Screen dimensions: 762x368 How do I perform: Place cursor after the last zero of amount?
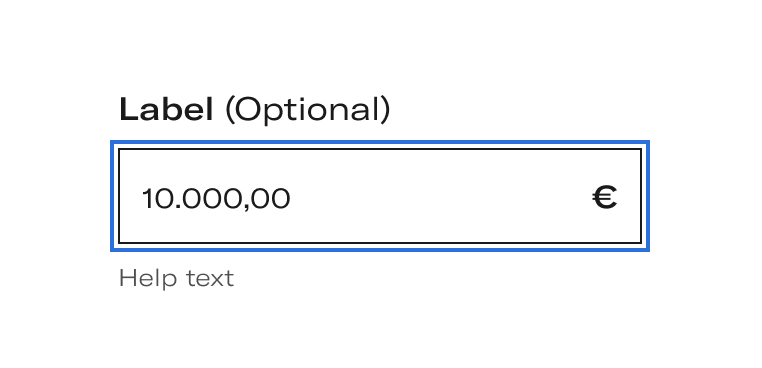[x=292, y=199]
